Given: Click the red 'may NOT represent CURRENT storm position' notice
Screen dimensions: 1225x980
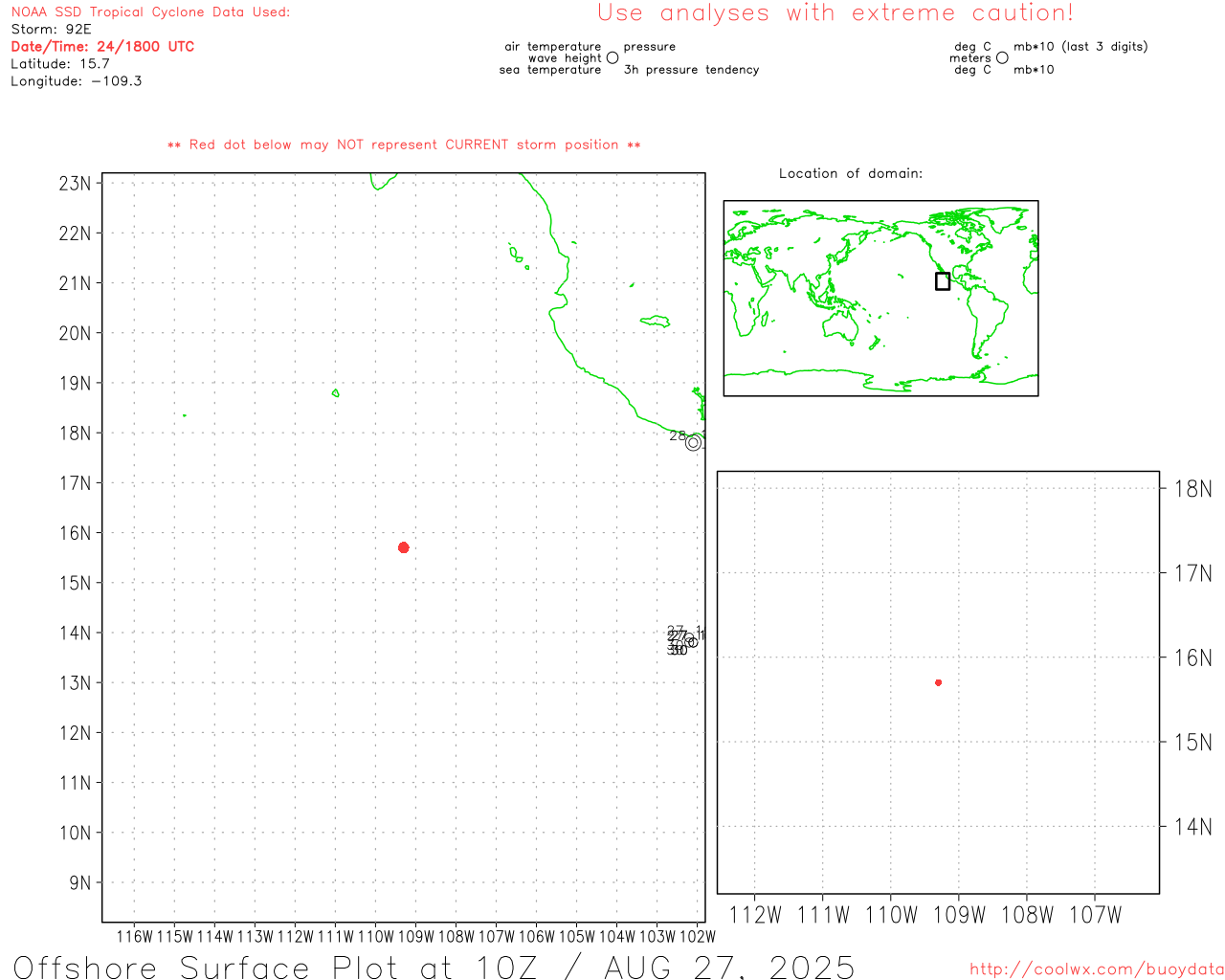Looking at the screenshot, I should click(x=404, y=145).
